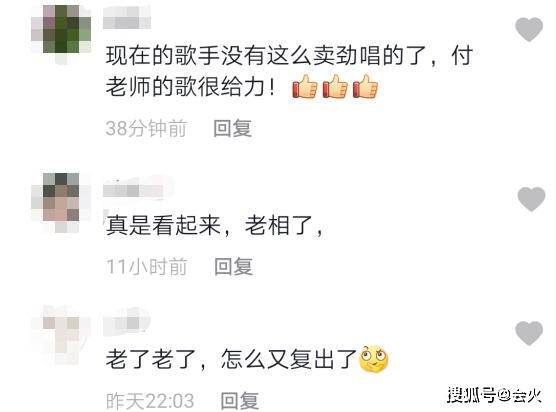Open the green pixelated avatar of the first commenter
Viewport: 556px width, 412px height.
61,32
